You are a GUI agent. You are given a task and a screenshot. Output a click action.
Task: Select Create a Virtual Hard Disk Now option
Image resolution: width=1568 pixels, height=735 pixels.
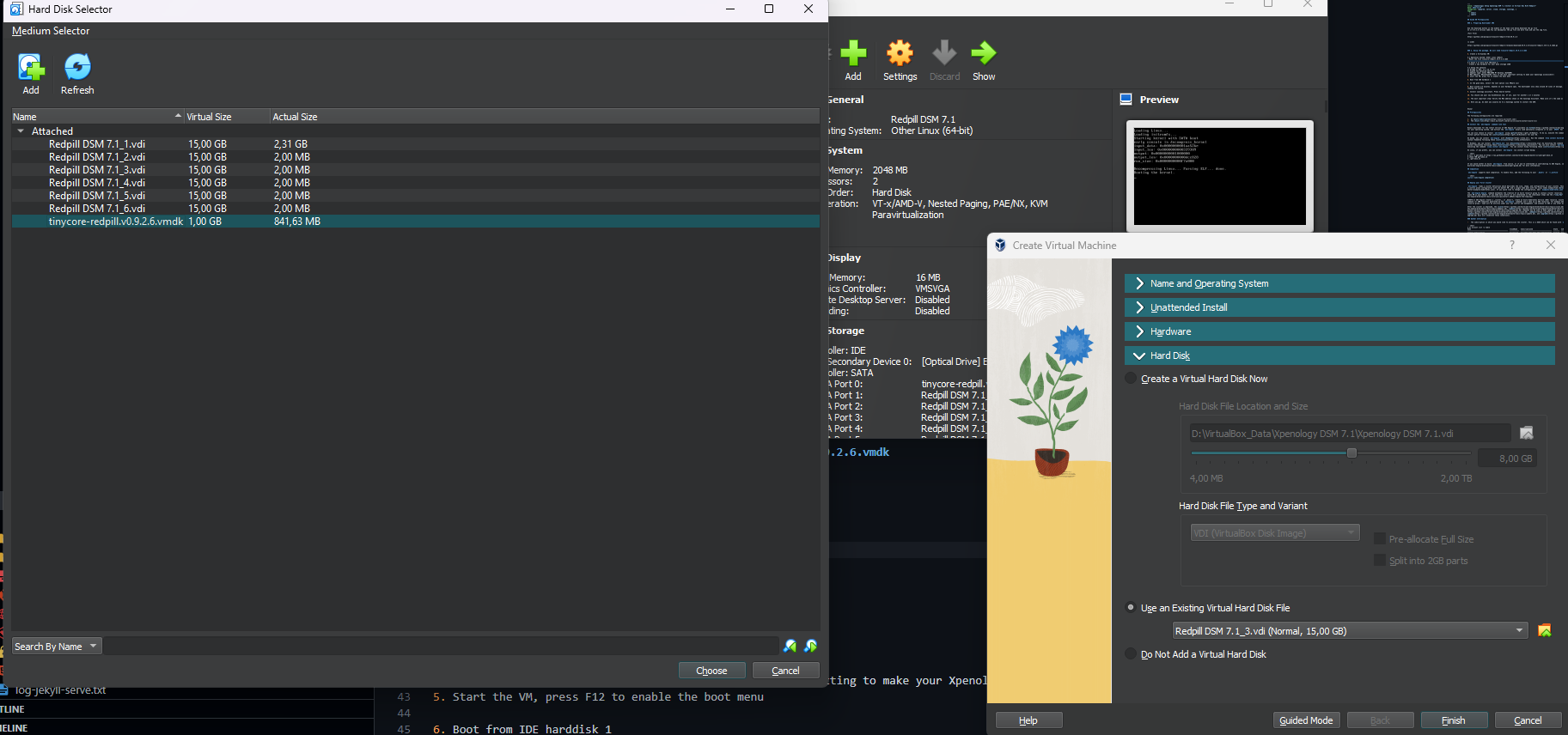(1131, 379)
